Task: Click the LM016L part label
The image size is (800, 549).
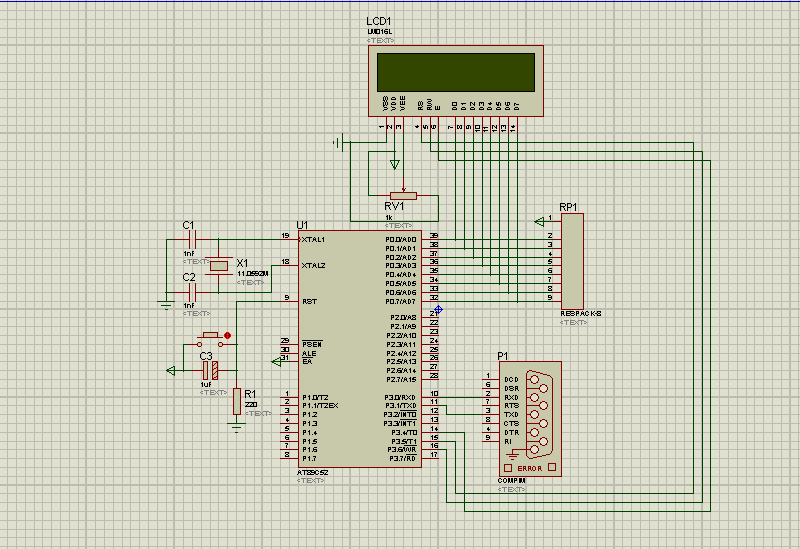Action: (x=380, y=32)
